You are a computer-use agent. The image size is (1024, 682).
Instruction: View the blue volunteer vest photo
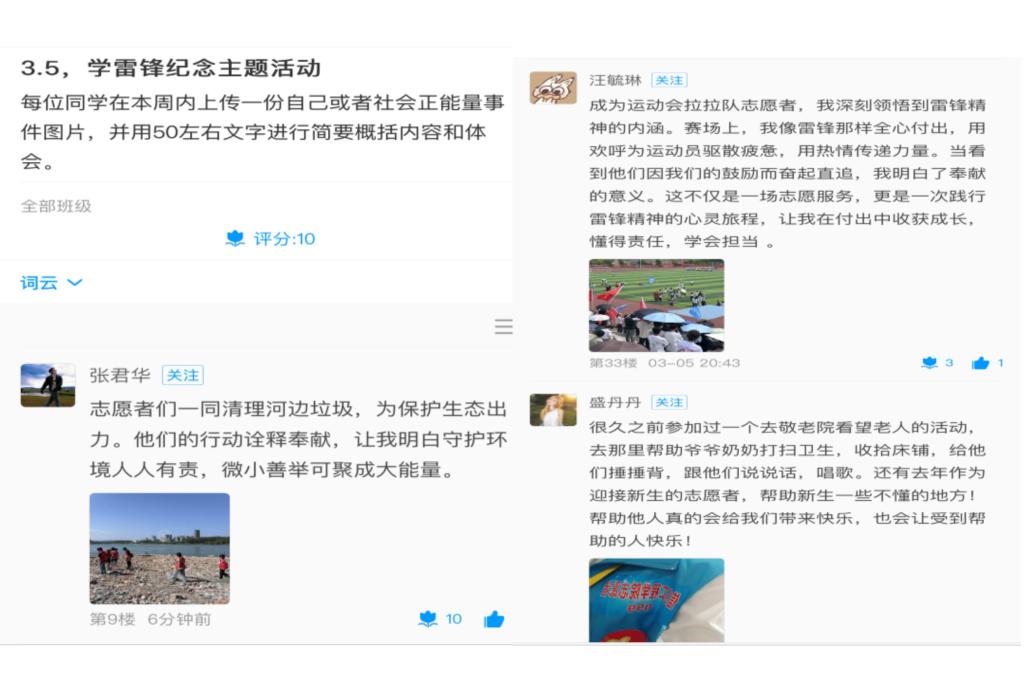click(x=656, y=600)
